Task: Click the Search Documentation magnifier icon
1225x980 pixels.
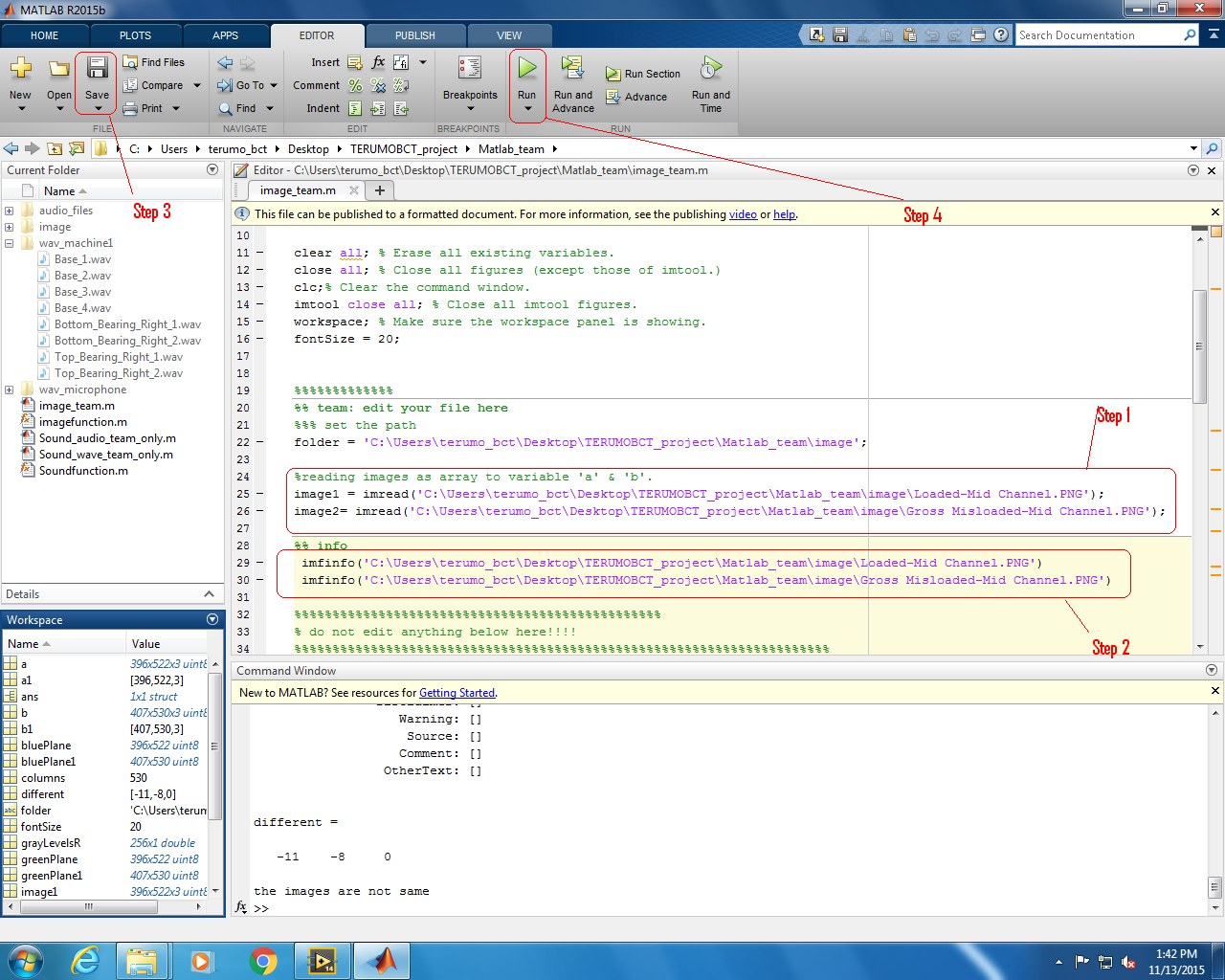Action: click(1190, 34)
